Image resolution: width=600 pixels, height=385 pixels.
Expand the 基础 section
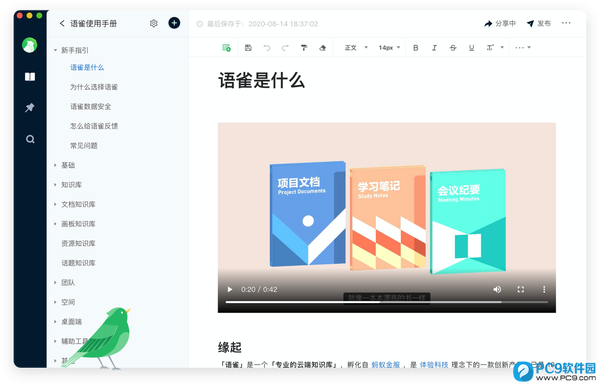click(x=55, y=165)
